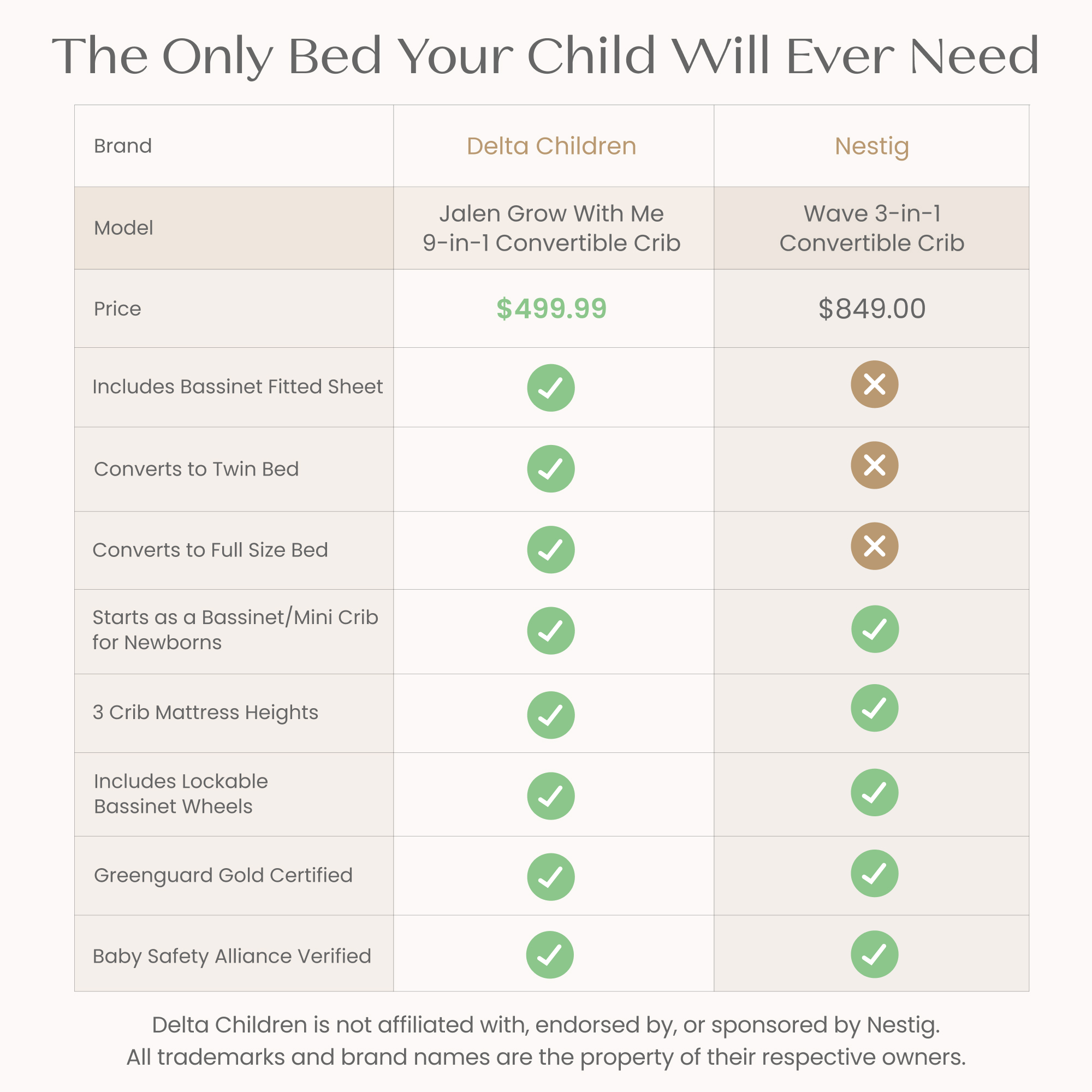Click Nestig's Lockable Bassinet Wheels checkmark
Image resolution: width=1092 pixels, height=1092 pixels.
874,792
